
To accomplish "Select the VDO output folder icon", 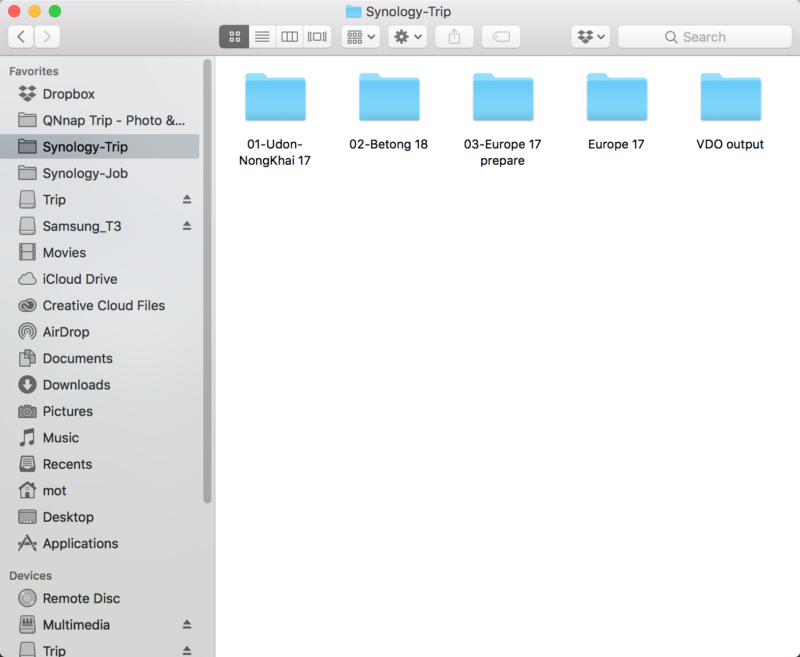I will coord(730,97).
